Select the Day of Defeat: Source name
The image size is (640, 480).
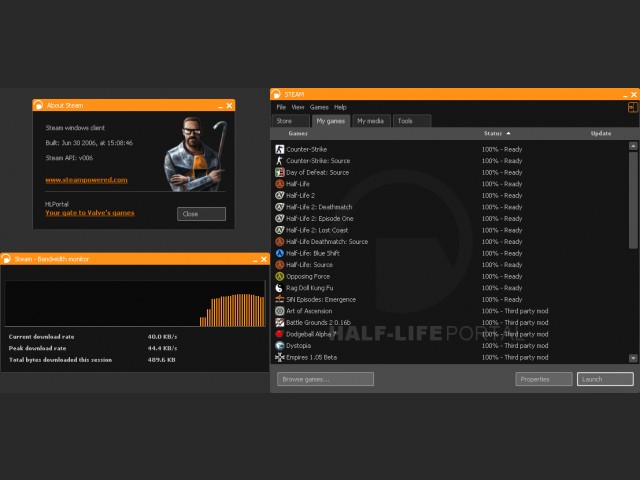[318, 173]
